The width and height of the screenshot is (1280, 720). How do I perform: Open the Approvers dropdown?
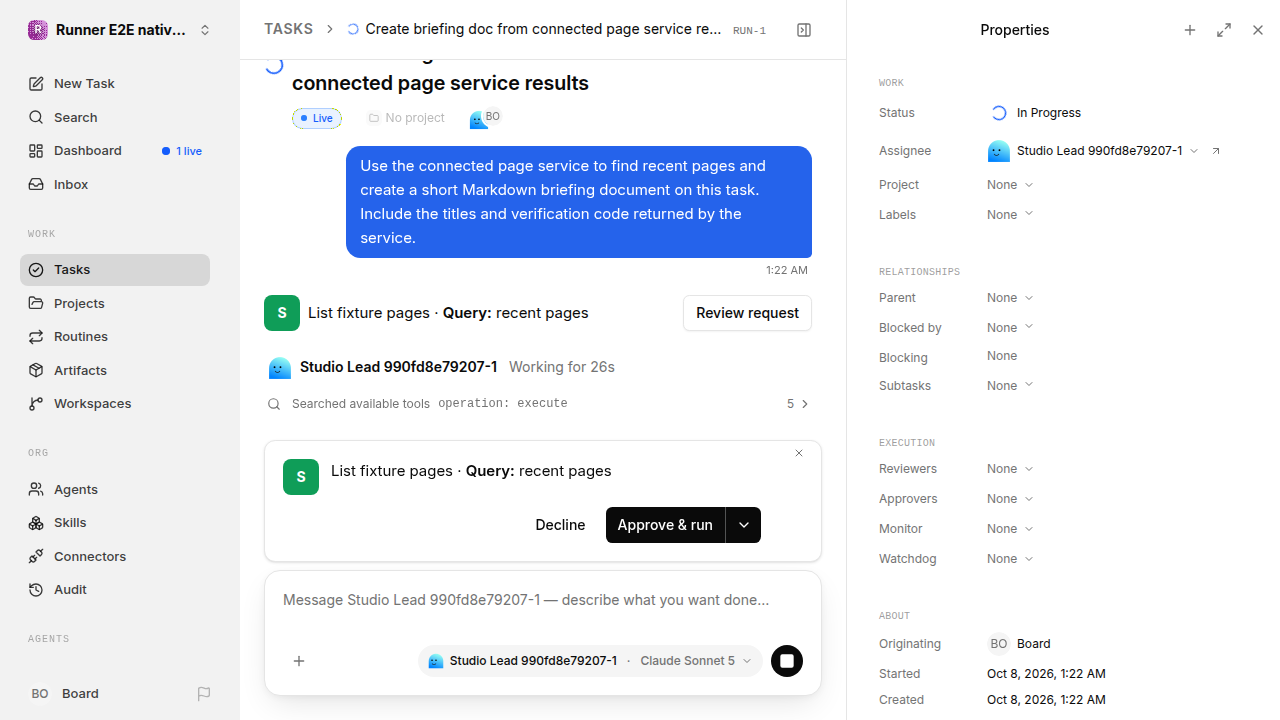[x=1010, y=499]
